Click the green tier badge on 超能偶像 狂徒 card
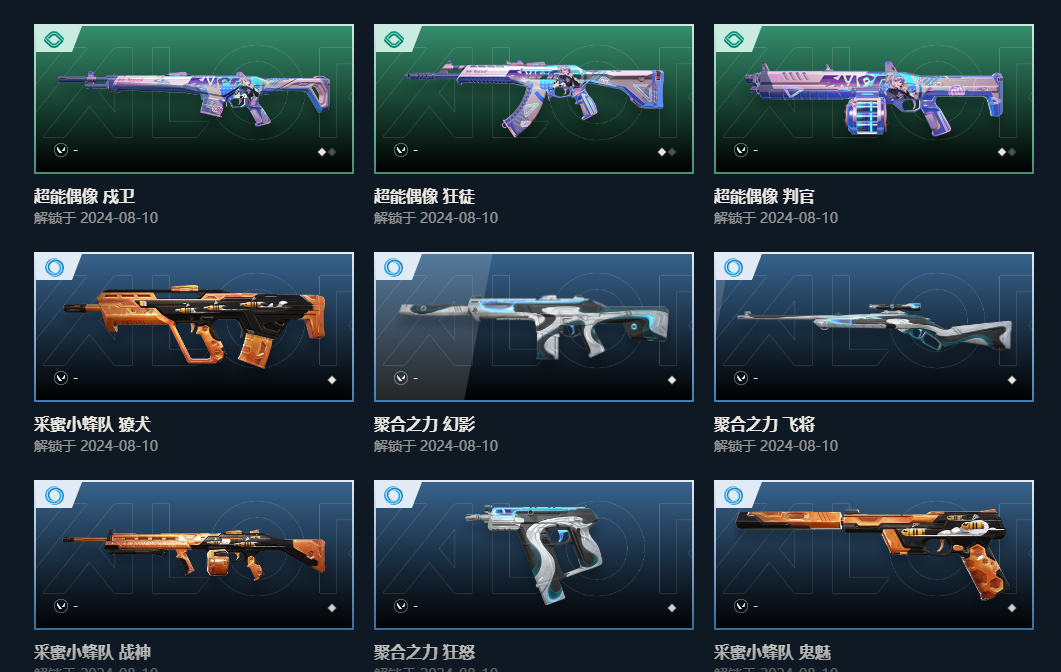The image size is (1061, 672). [394, 40]
